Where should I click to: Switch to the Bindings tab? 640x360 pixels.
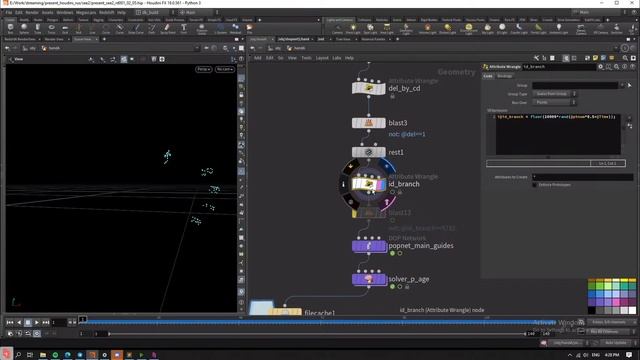click(504, 76)
